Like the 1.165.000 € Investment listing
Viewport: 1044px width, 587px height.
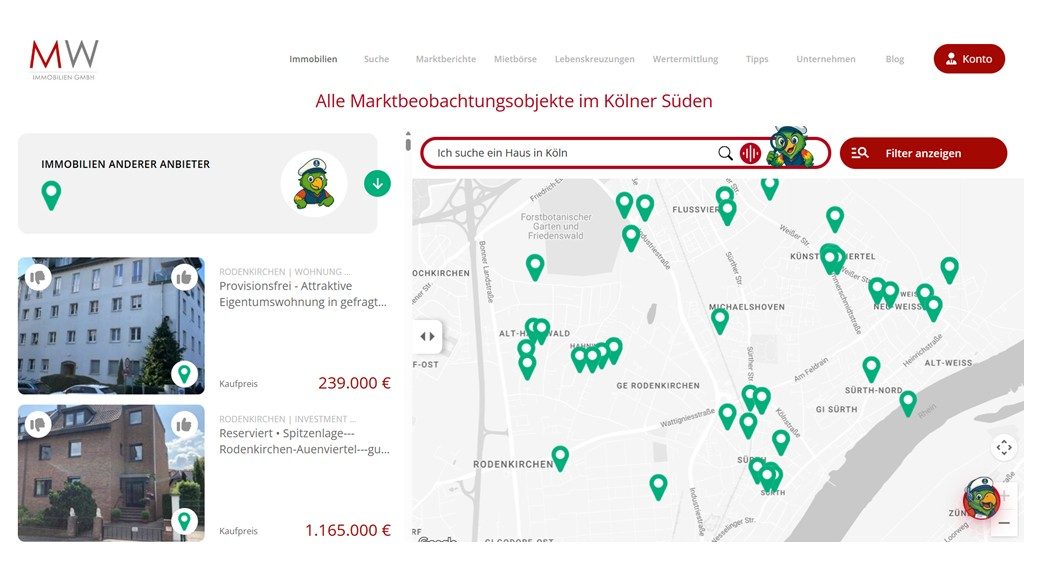click(184, 424)
